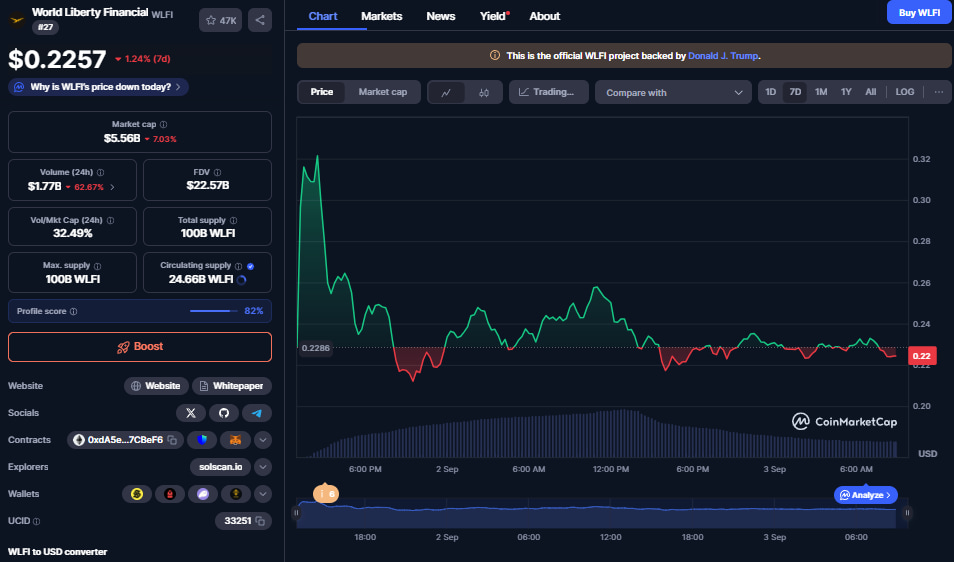Set chart range to 1D

770,92
